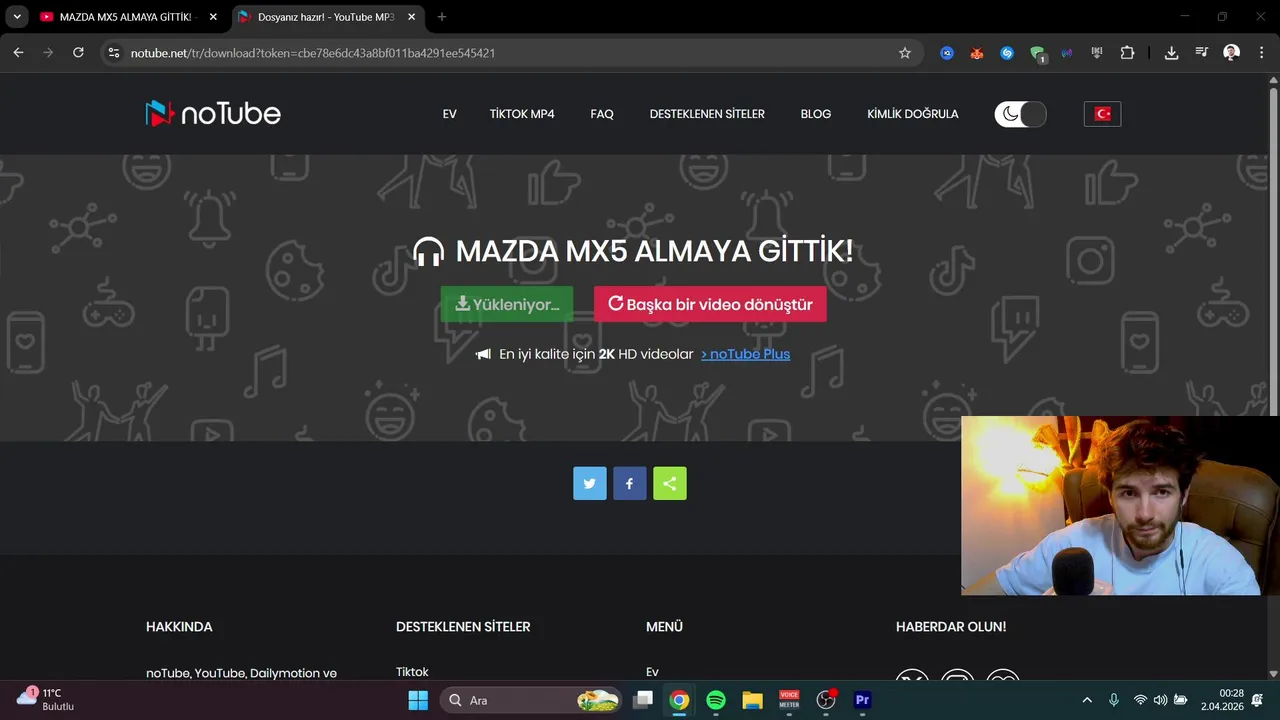Viewport: 1280px width, 720px height.
Task: Open the purple sound wave extension
Action: click(x=1067, y=53)
